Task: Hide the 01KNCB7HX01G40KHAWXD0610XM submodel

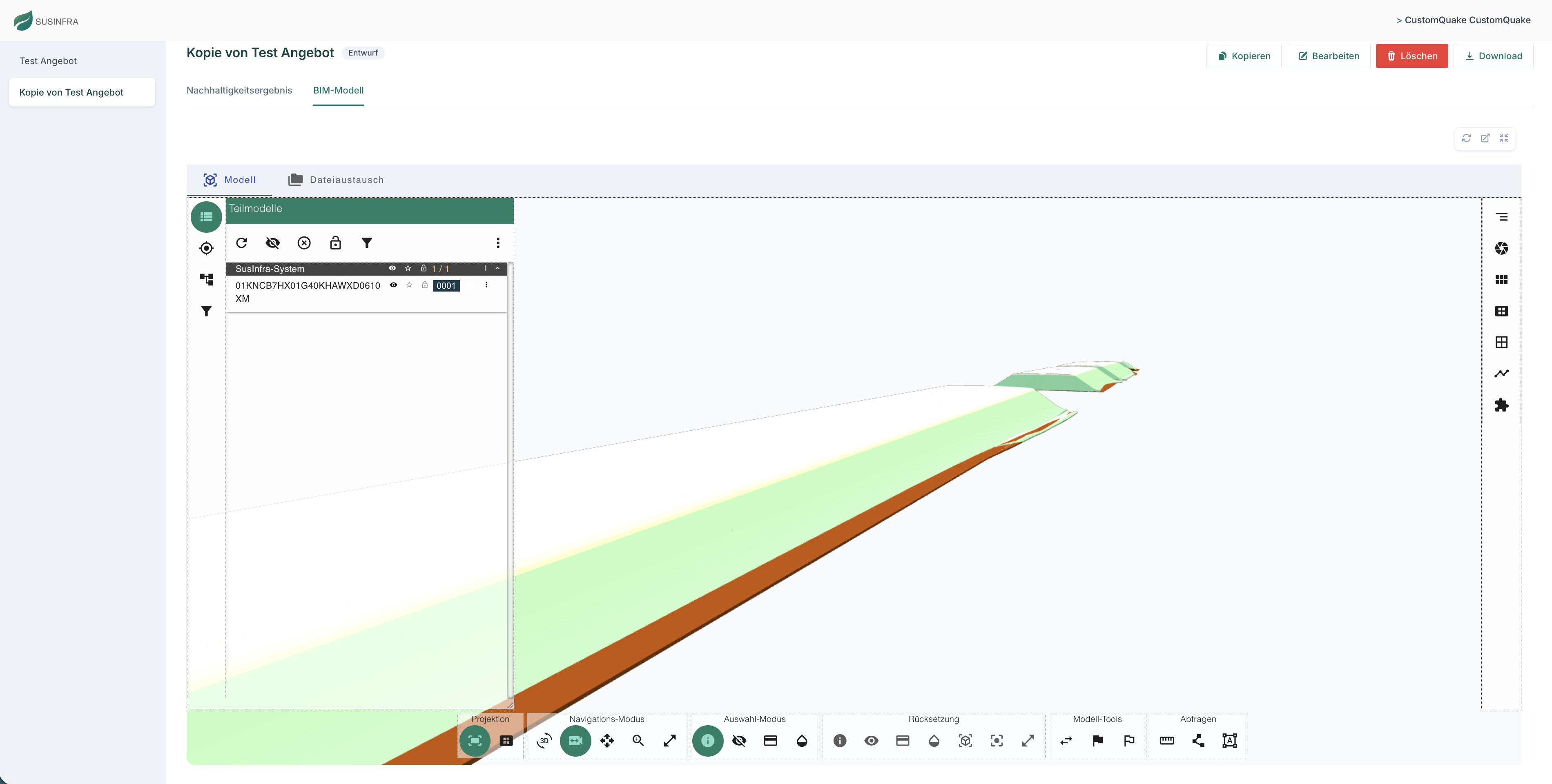Action: click(x=394, y=285)
